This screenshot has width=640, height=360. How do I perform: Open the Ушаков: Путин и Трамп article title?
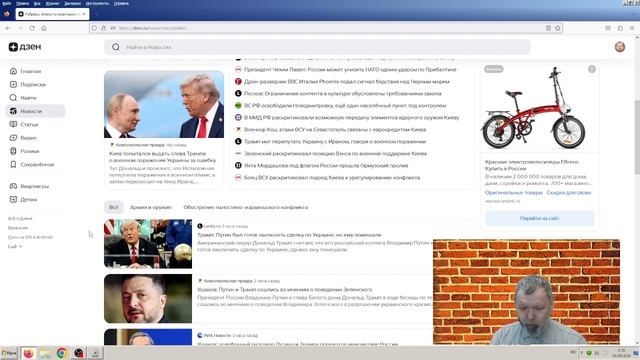coord(284,289)
